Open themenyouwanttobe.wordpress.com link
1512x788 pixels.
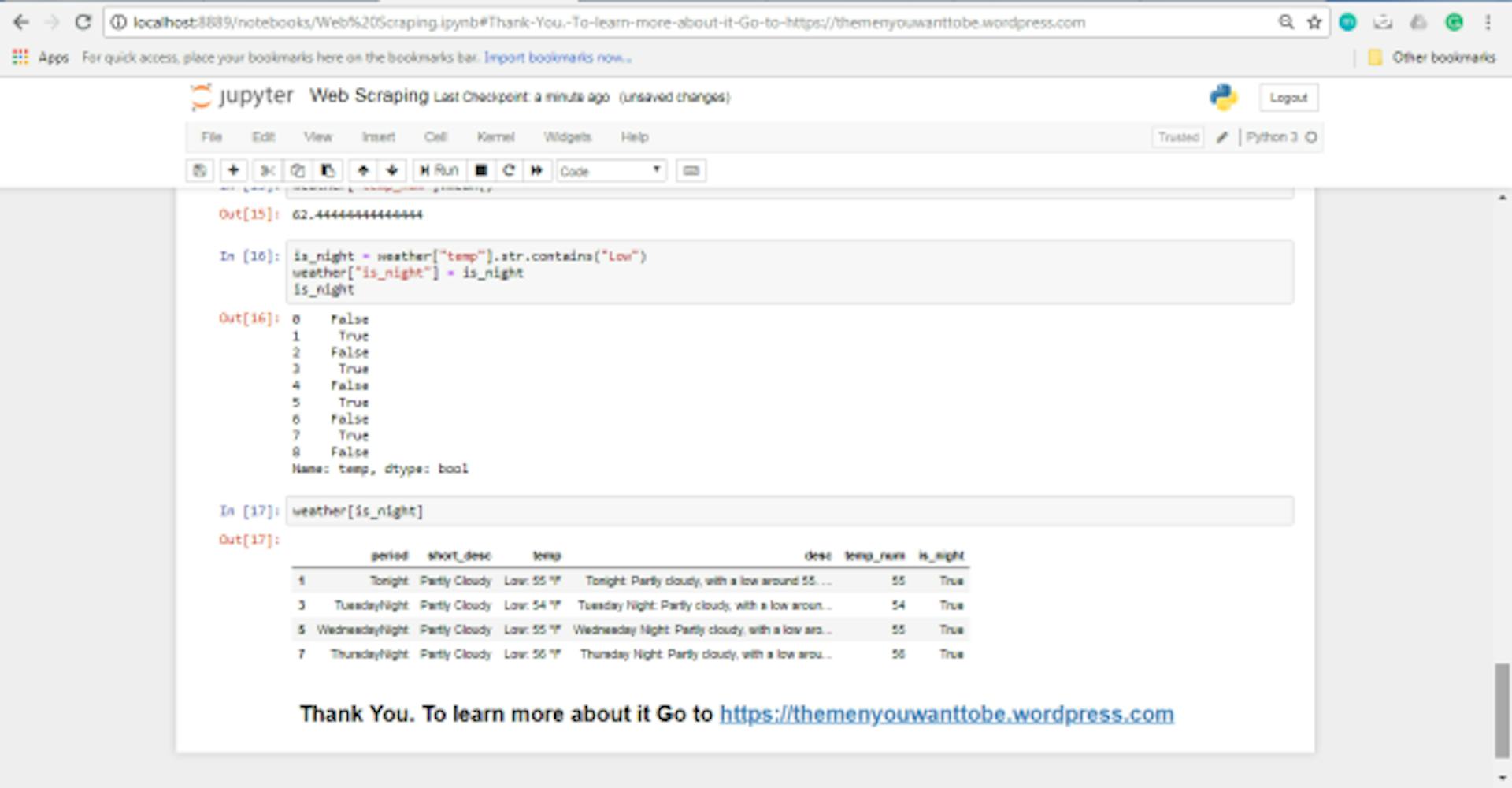pyautogui.click(x=947, y=714)
